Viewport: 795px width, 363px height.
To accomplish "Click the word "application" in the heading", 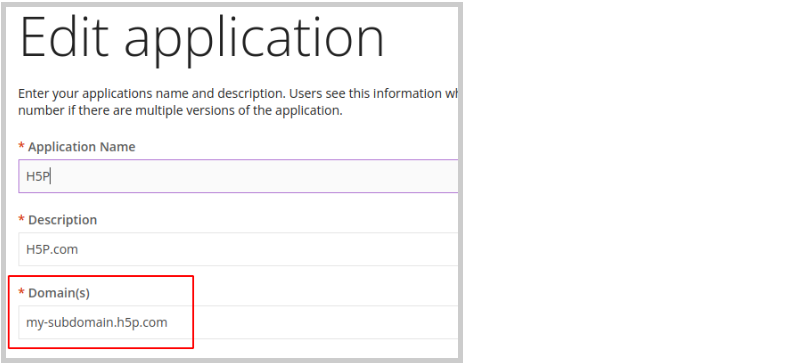I will 255,41.
